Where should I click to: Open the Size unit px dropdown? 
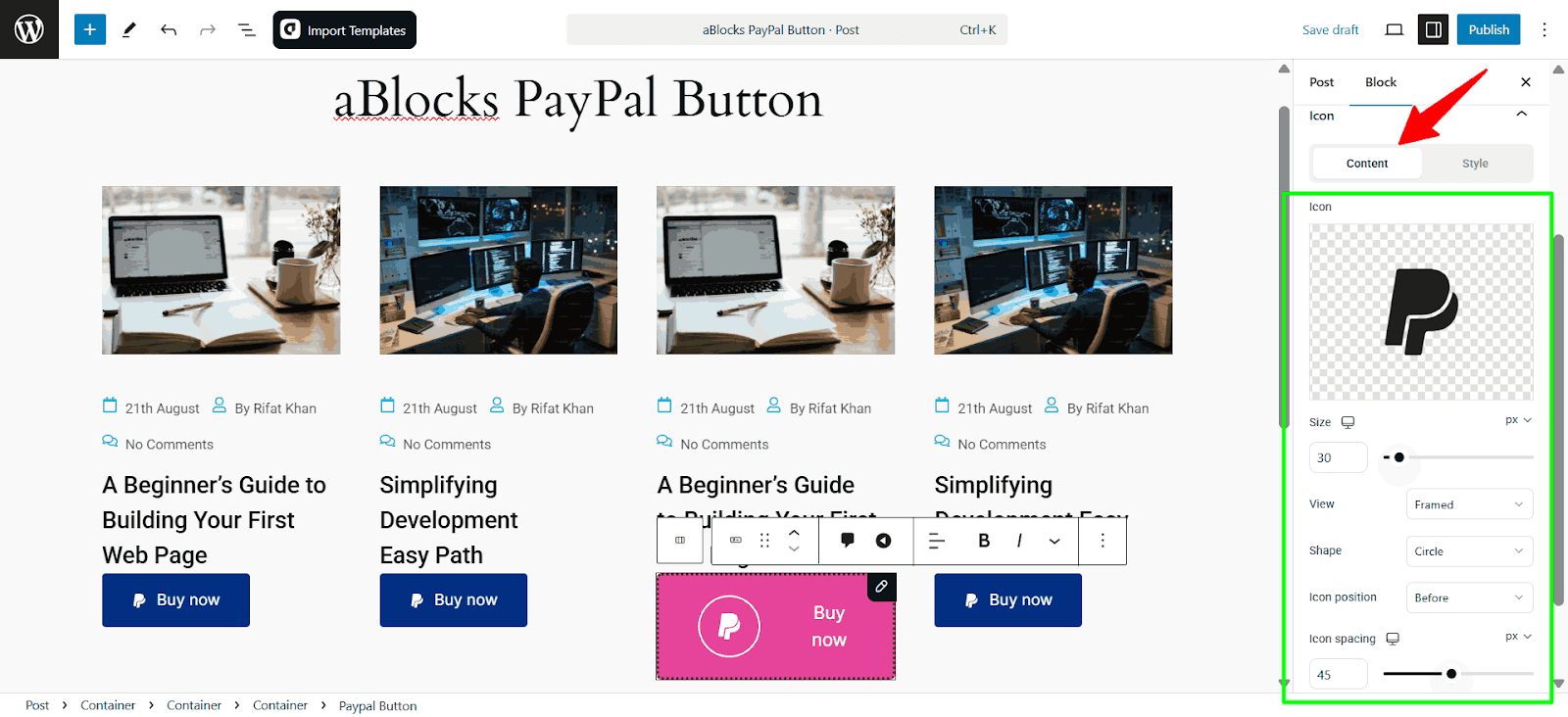click(1518, 420)
